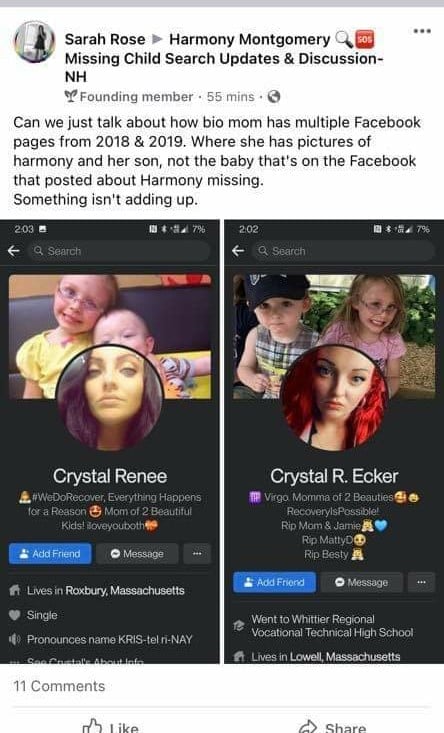Click the Search field above Crystal Renee

pos(119,251)
